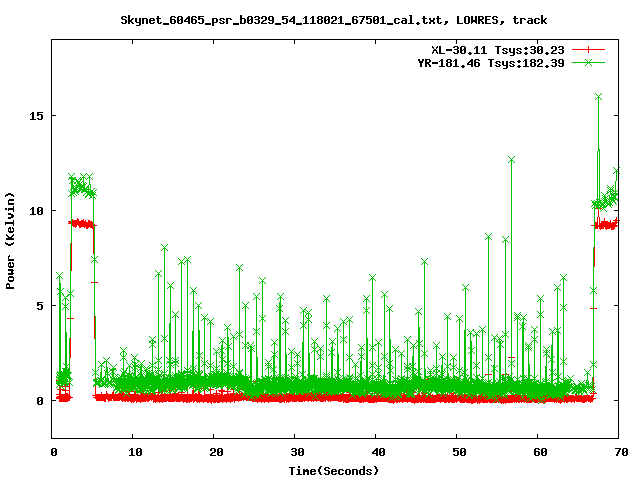Click the red XL legend line sample
This screenshot has height=480, width=640.
[588, 50]
